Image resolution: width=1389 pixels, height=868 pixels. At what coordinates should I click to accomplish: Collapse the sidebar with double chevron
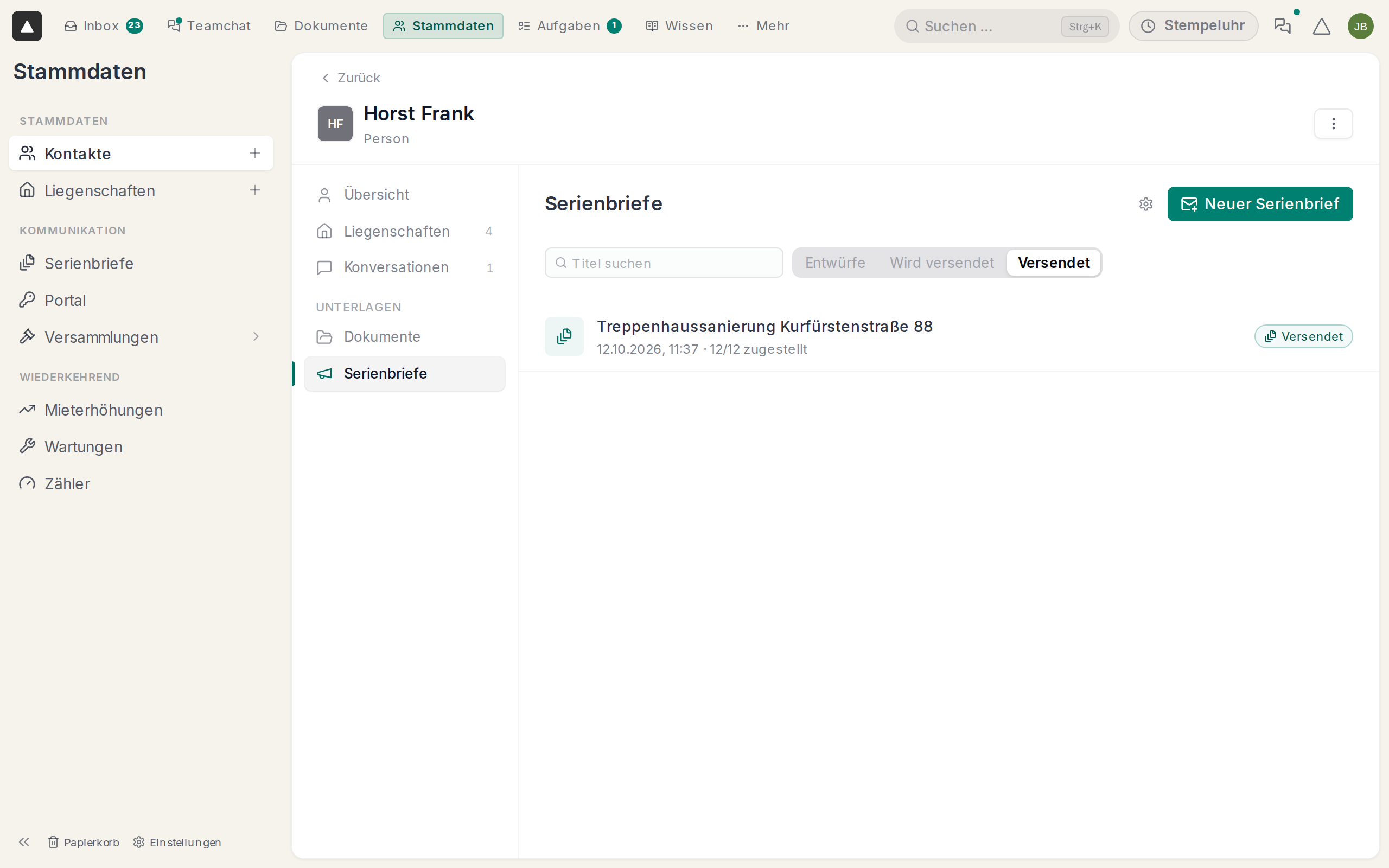click(24, 841)
